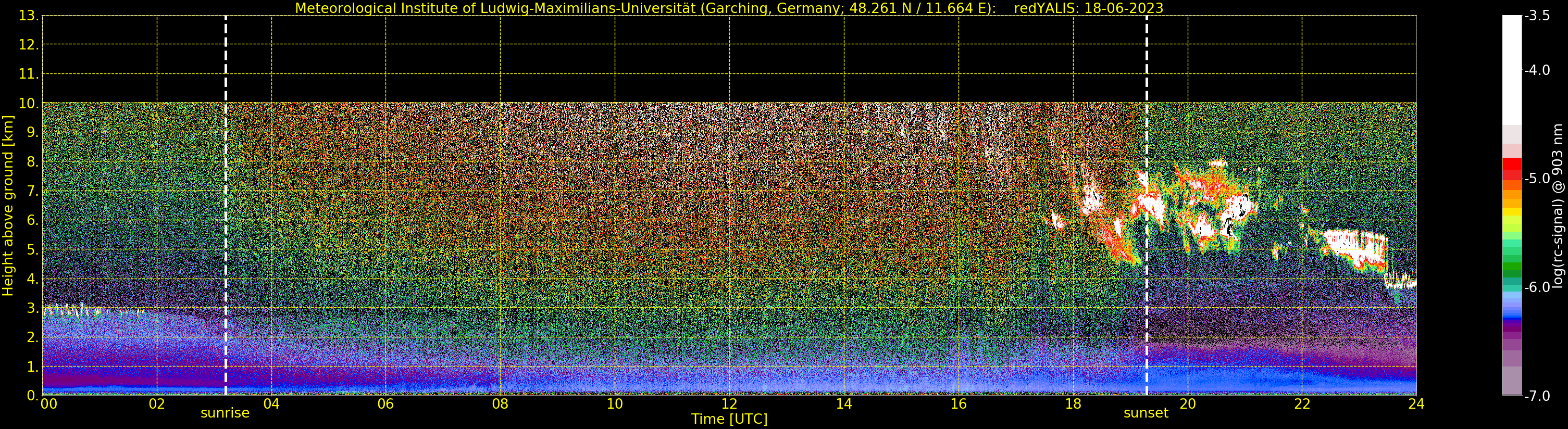Click the time axis tick label '24'
The width and height of the screenshot is (1568, 429).
pos(1416,404)
